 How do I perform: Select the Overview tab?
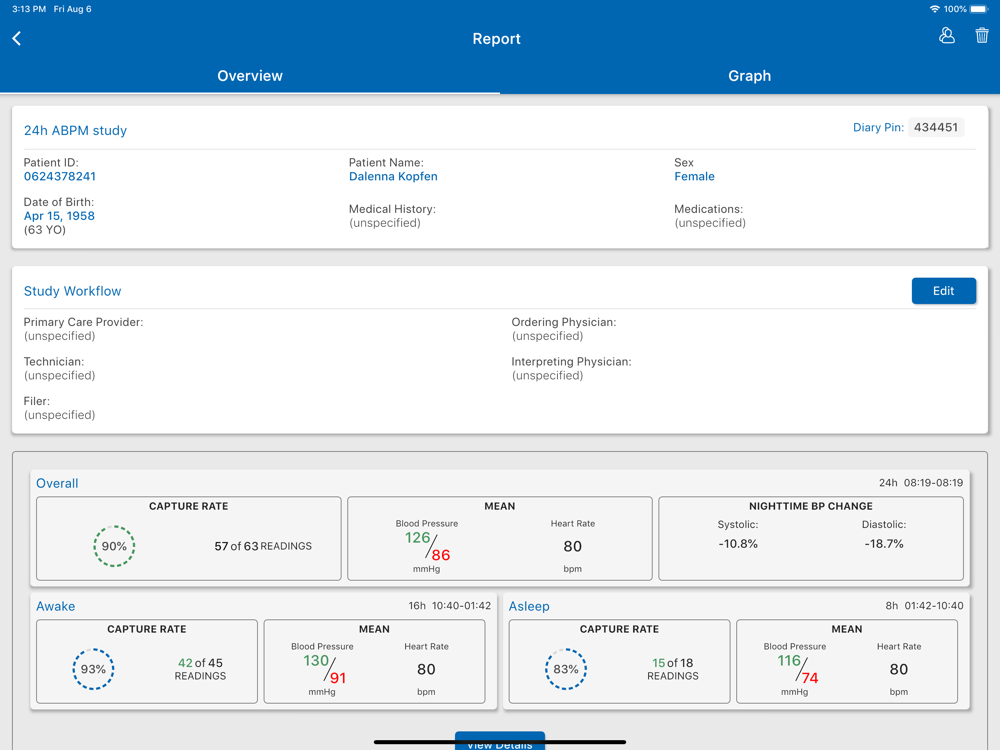click(250, 76)
